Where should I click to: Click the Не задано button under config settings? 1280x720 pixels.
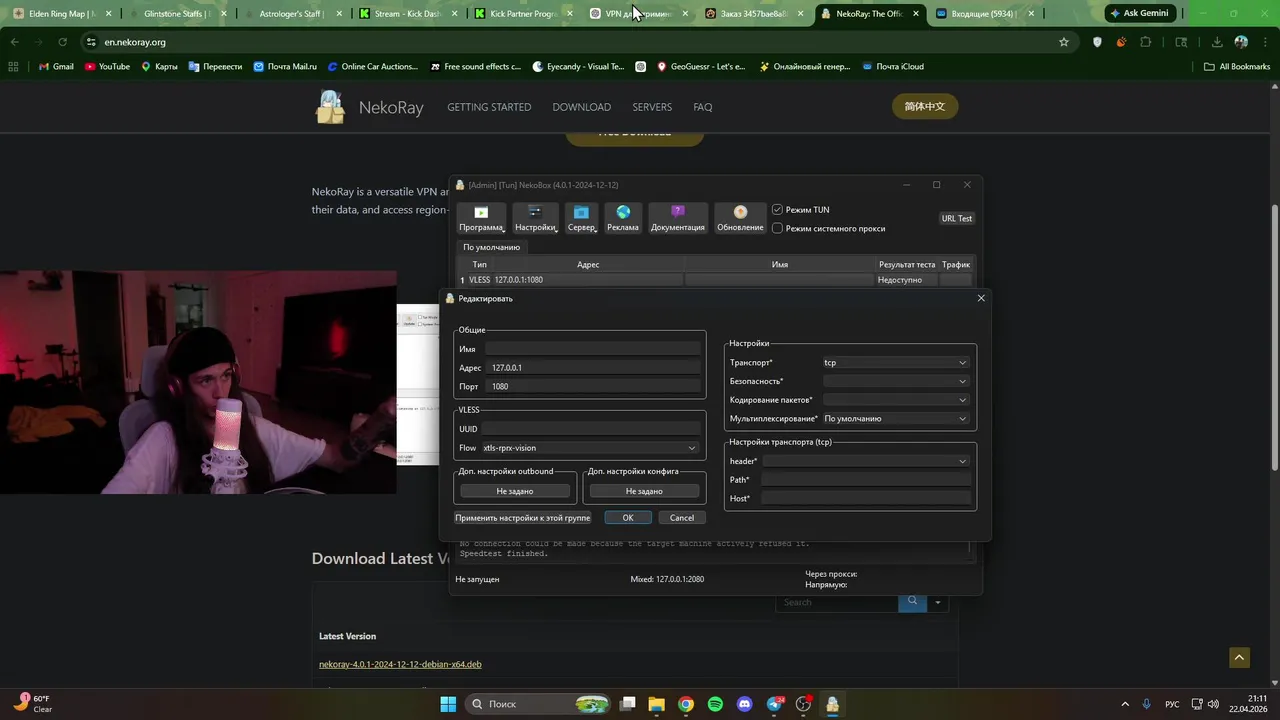point(644,491)
